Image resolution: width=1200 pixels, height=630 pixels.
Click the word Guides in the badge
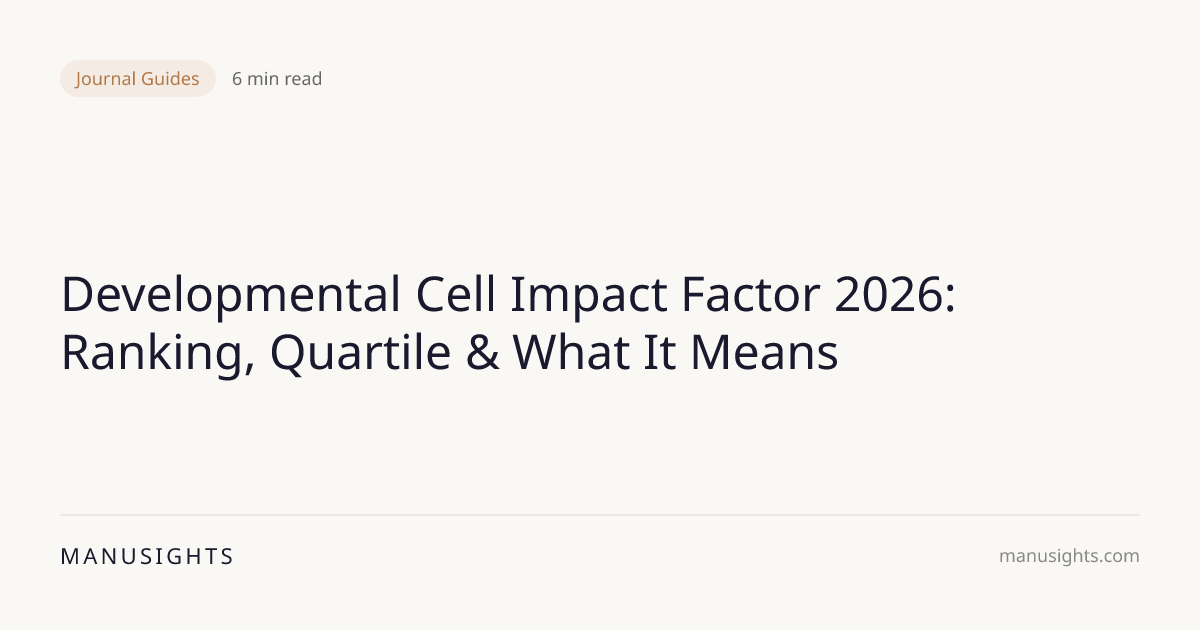pyautogui.click(x=169, y=79)
